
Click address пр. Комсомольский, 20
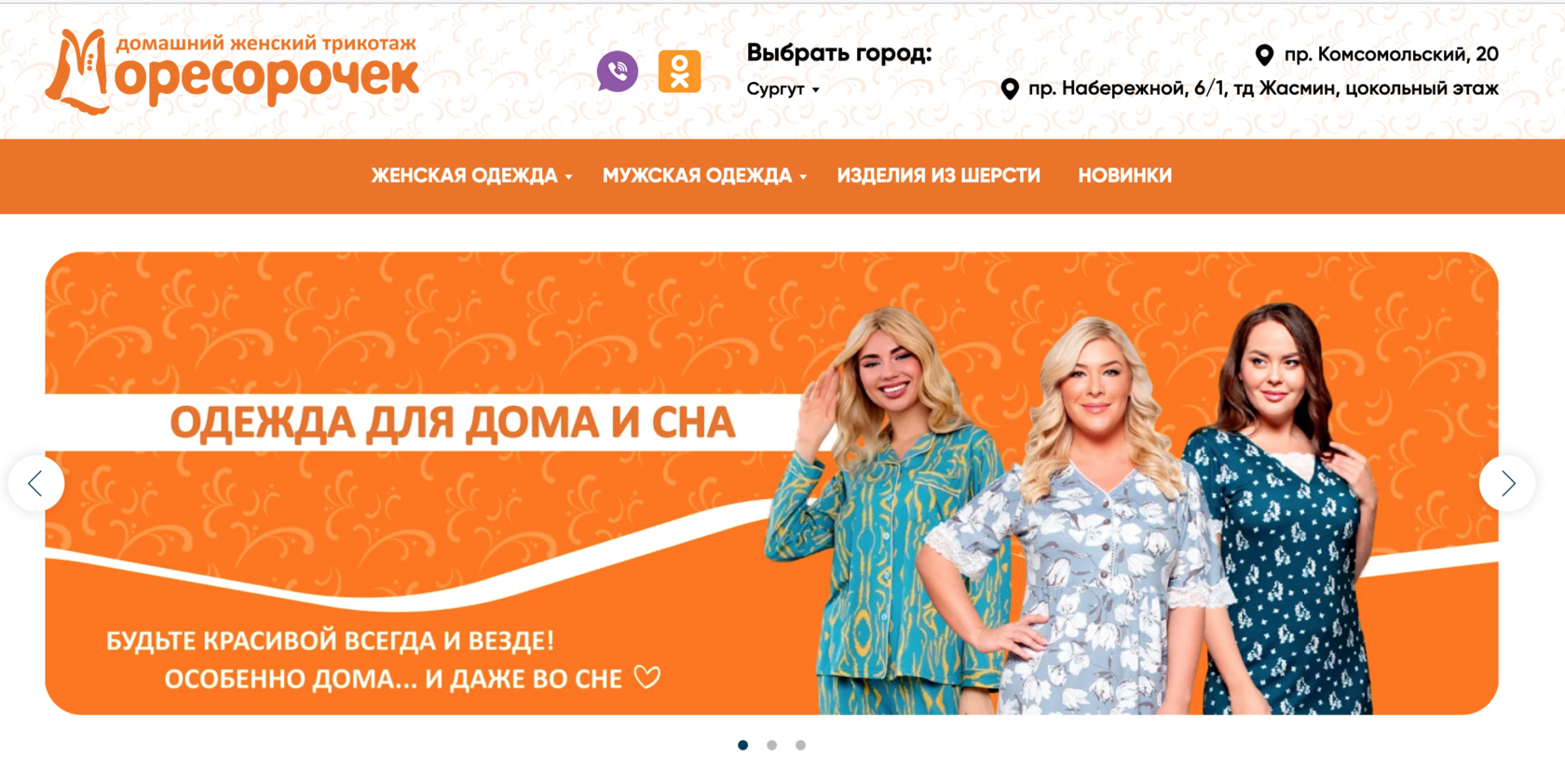(x=1391, y=55)
